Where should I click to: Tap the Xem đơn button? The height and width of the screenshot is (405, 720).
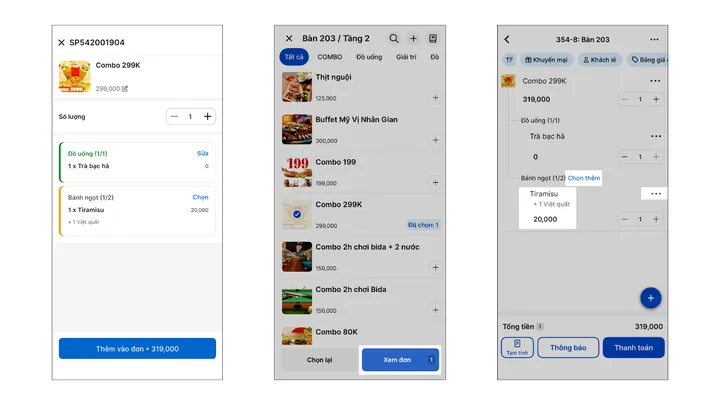click(400, 360)
